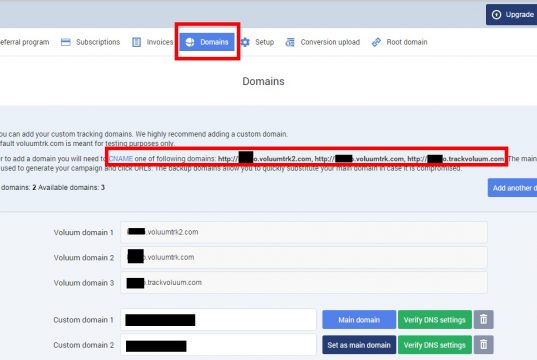Open the Setup tab
The height and width of the screenshot is (360, 537).
pos(257,42)
